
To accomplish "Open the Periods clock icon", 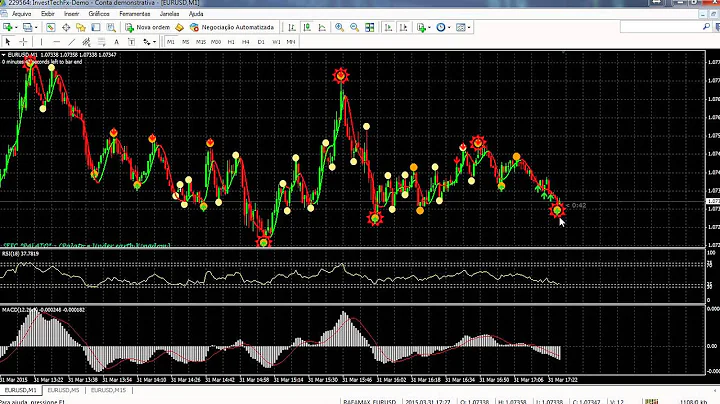I will point(441,28).
